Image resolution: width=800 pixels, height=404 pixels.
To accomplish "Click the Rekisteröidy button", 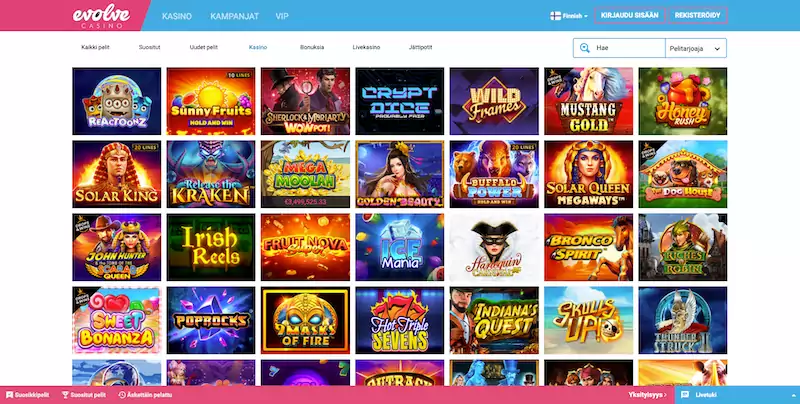I will click(x=697, y=15).
